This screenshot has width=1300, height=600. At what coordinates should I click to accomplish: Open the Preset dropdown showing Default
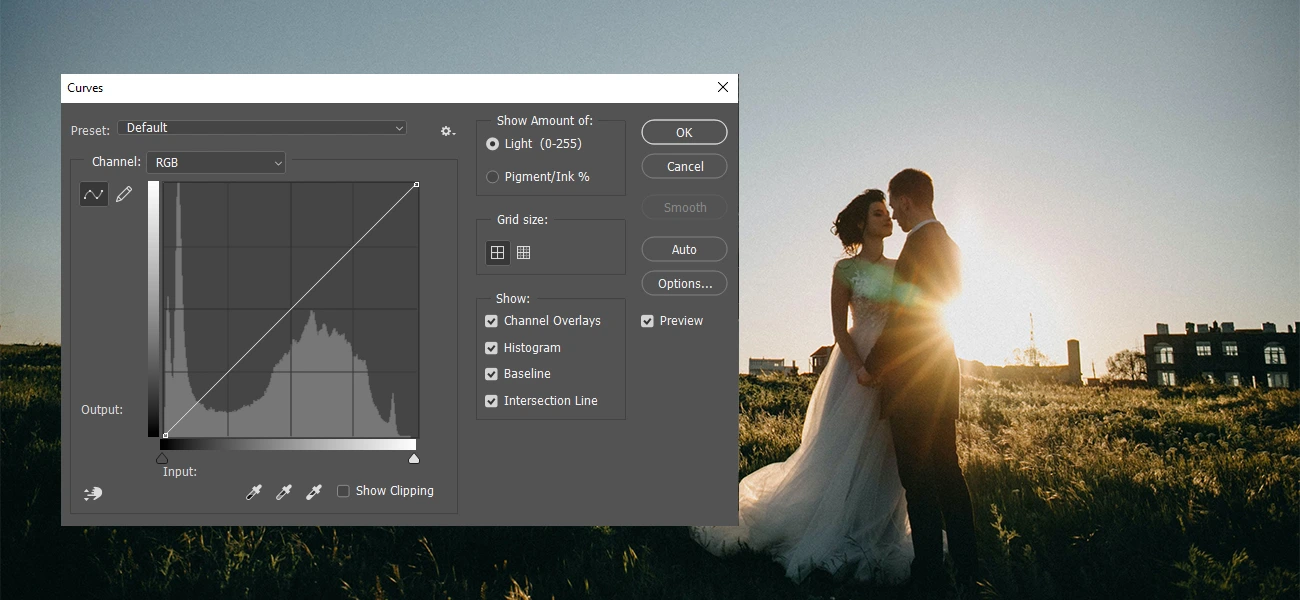tap(262, 128)
